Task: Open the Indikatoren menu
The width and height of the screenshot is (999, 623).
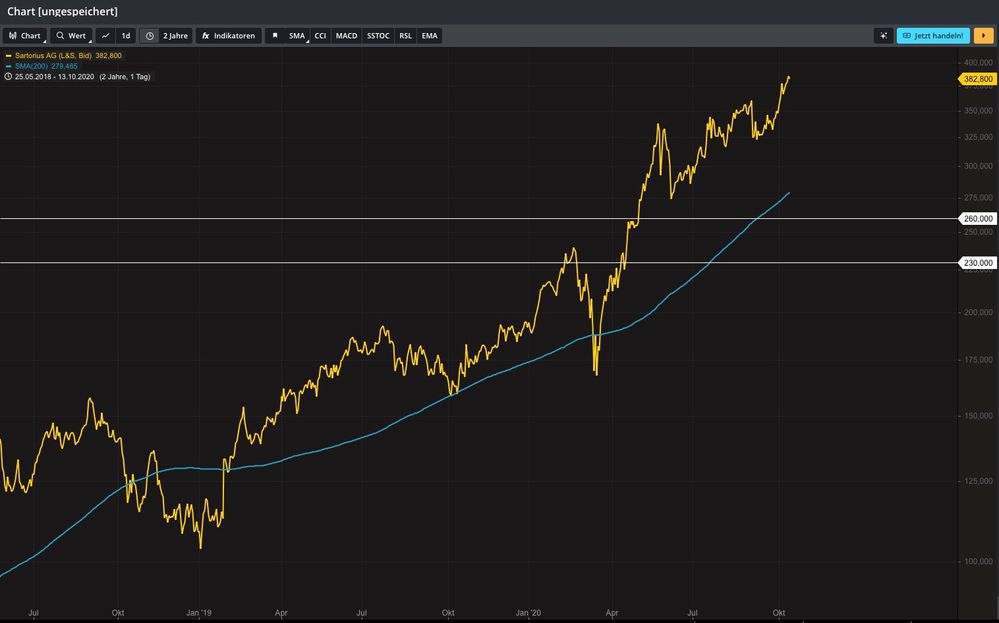Action: [229, 36]
